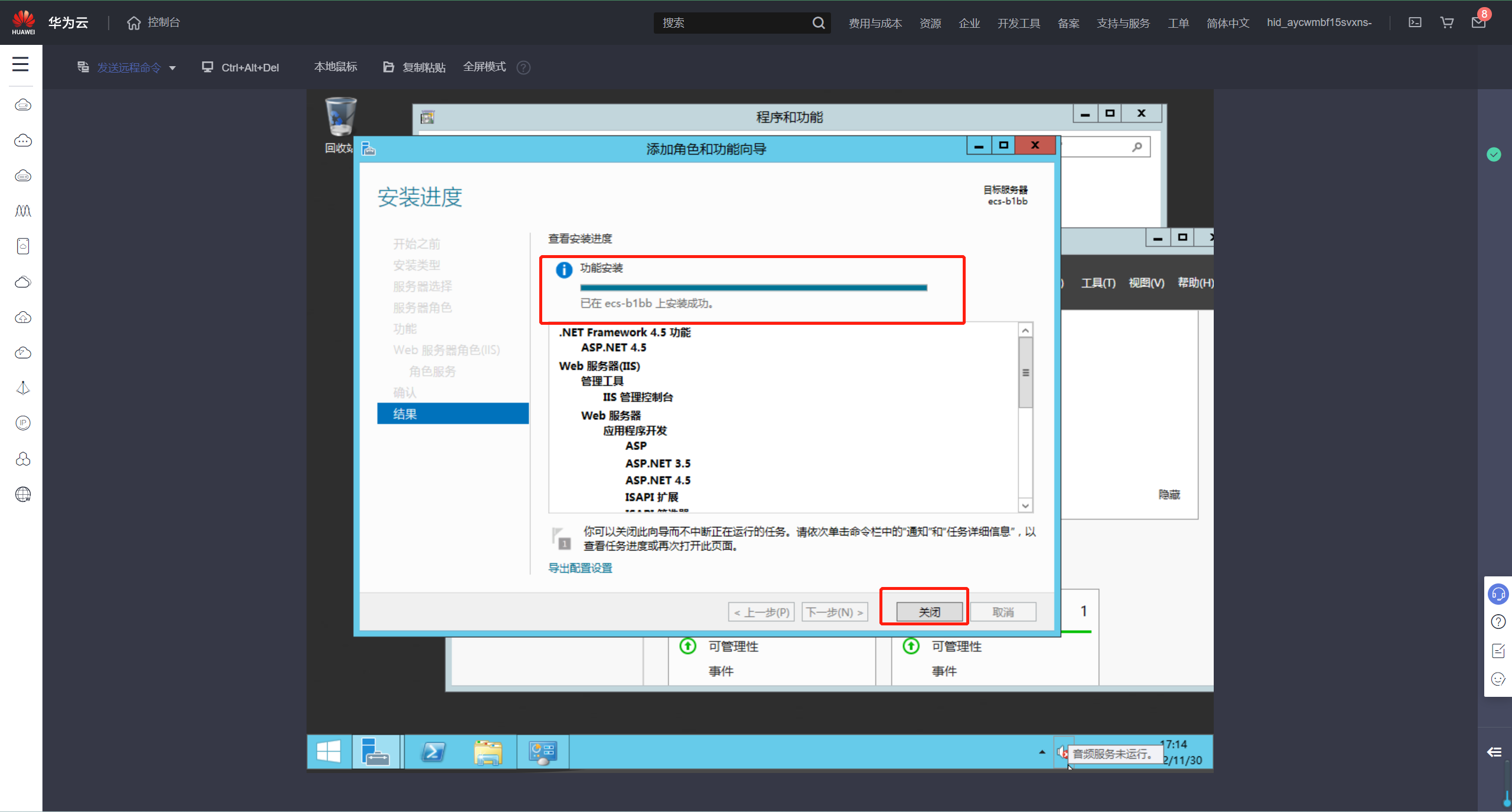This screenshot has height=812, width=1512.
Task: Expand the hamburger service menu
Action: [21, 64]
